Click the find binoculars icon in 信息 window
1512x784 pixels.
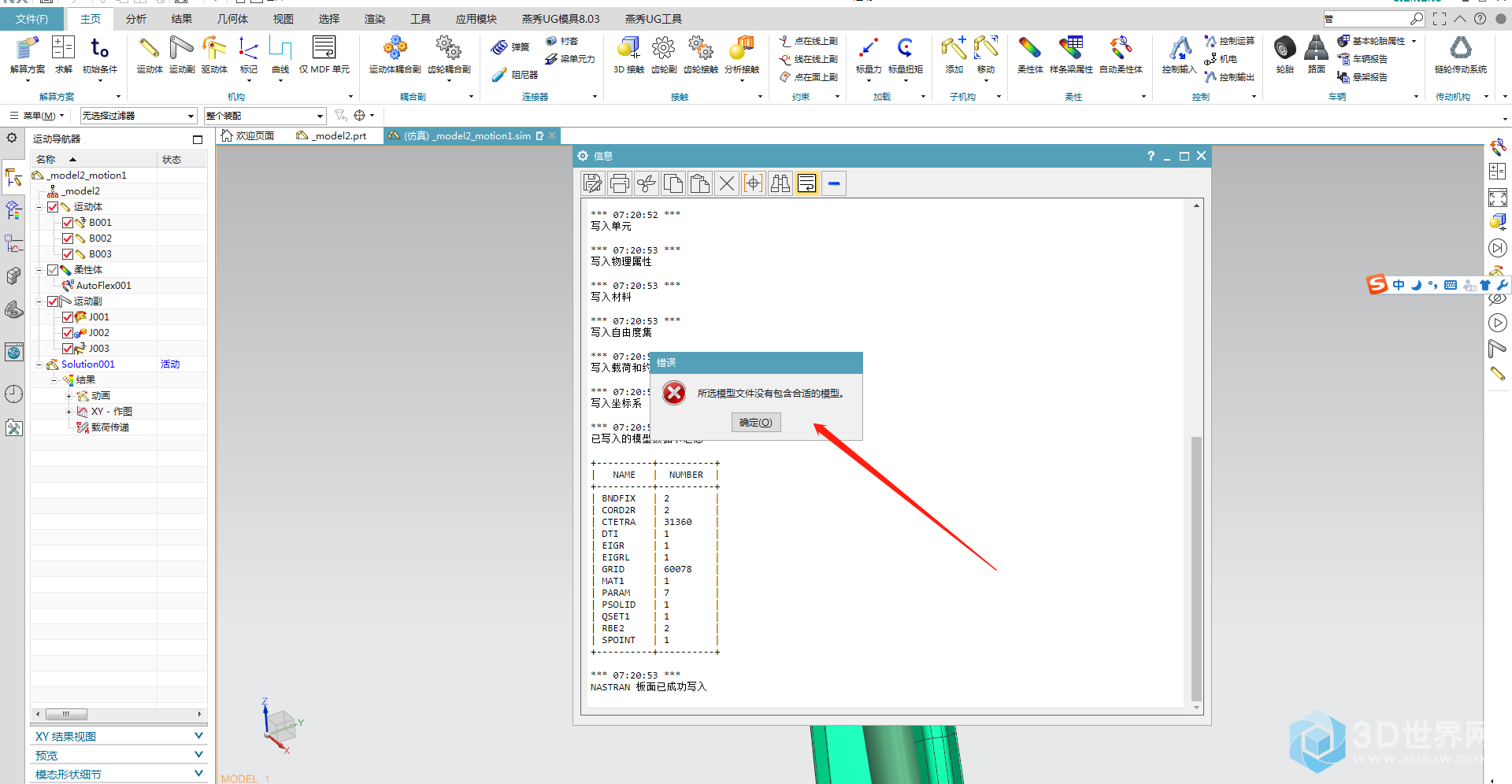(x=780, y=183)
